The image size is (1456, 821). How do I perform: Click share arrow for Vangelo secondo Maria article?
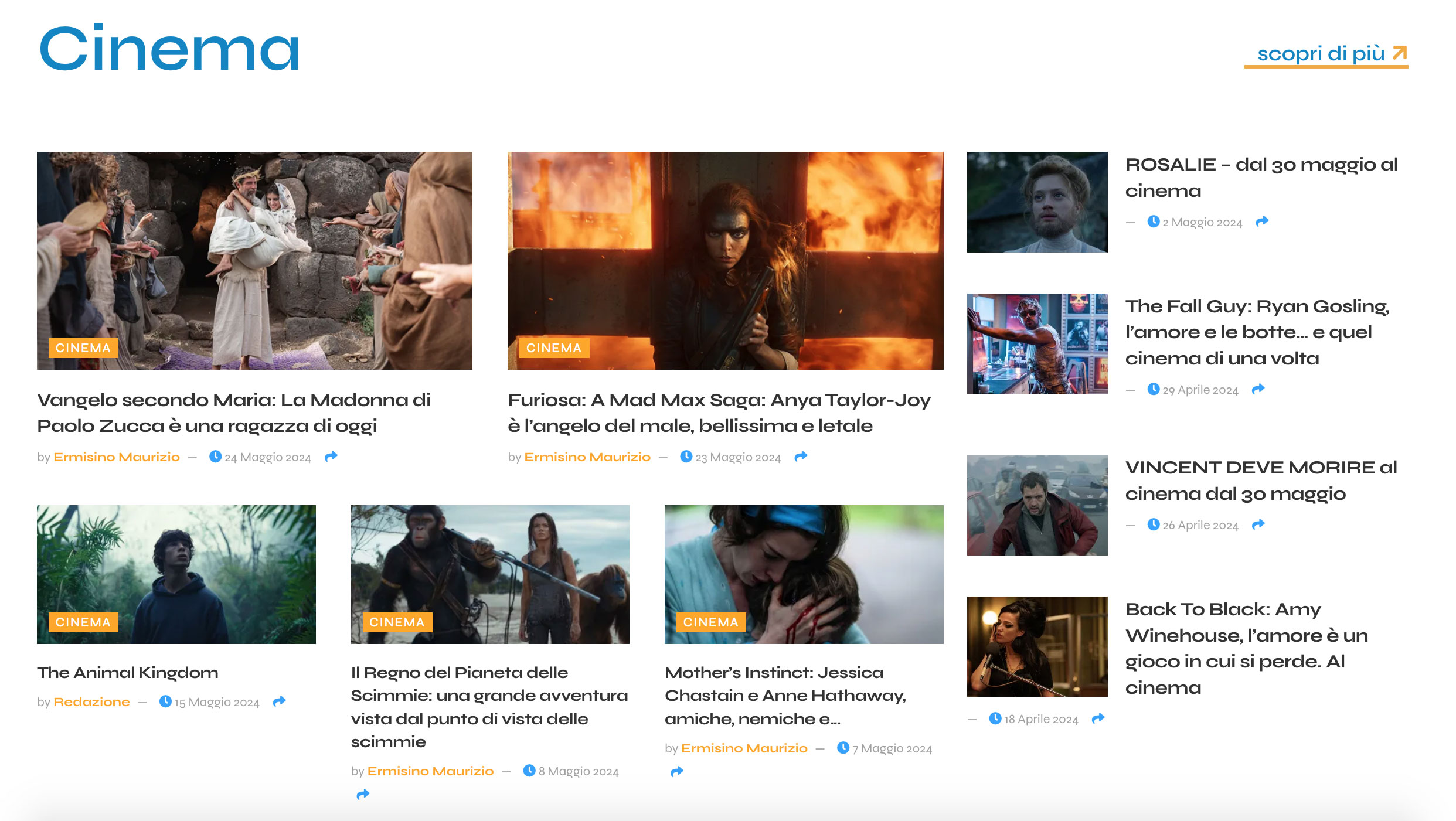(x=331, y=457)
